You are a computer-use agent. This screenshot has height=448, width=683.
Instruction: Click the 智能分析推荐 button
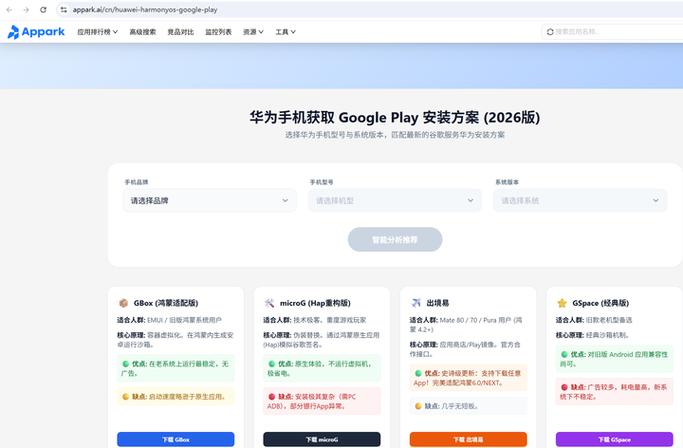pyautogui.click(x=395, y=239)
